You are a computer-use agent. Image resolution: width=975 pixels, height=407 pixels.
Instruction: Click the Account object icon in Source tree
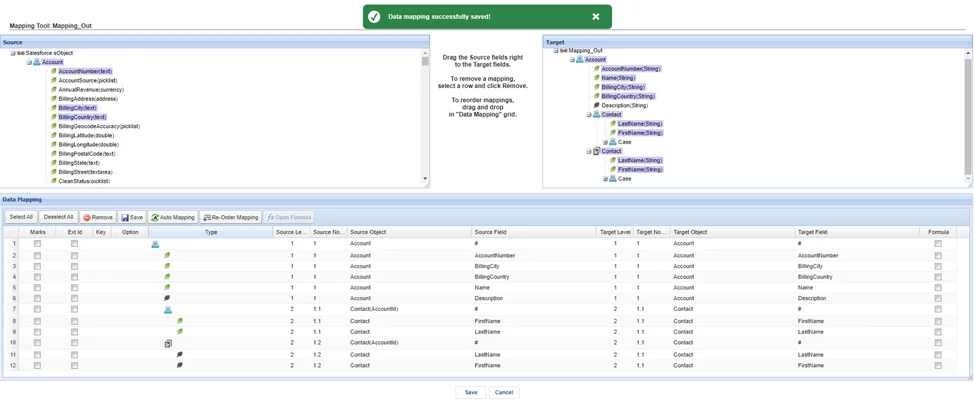coord(37,62)
